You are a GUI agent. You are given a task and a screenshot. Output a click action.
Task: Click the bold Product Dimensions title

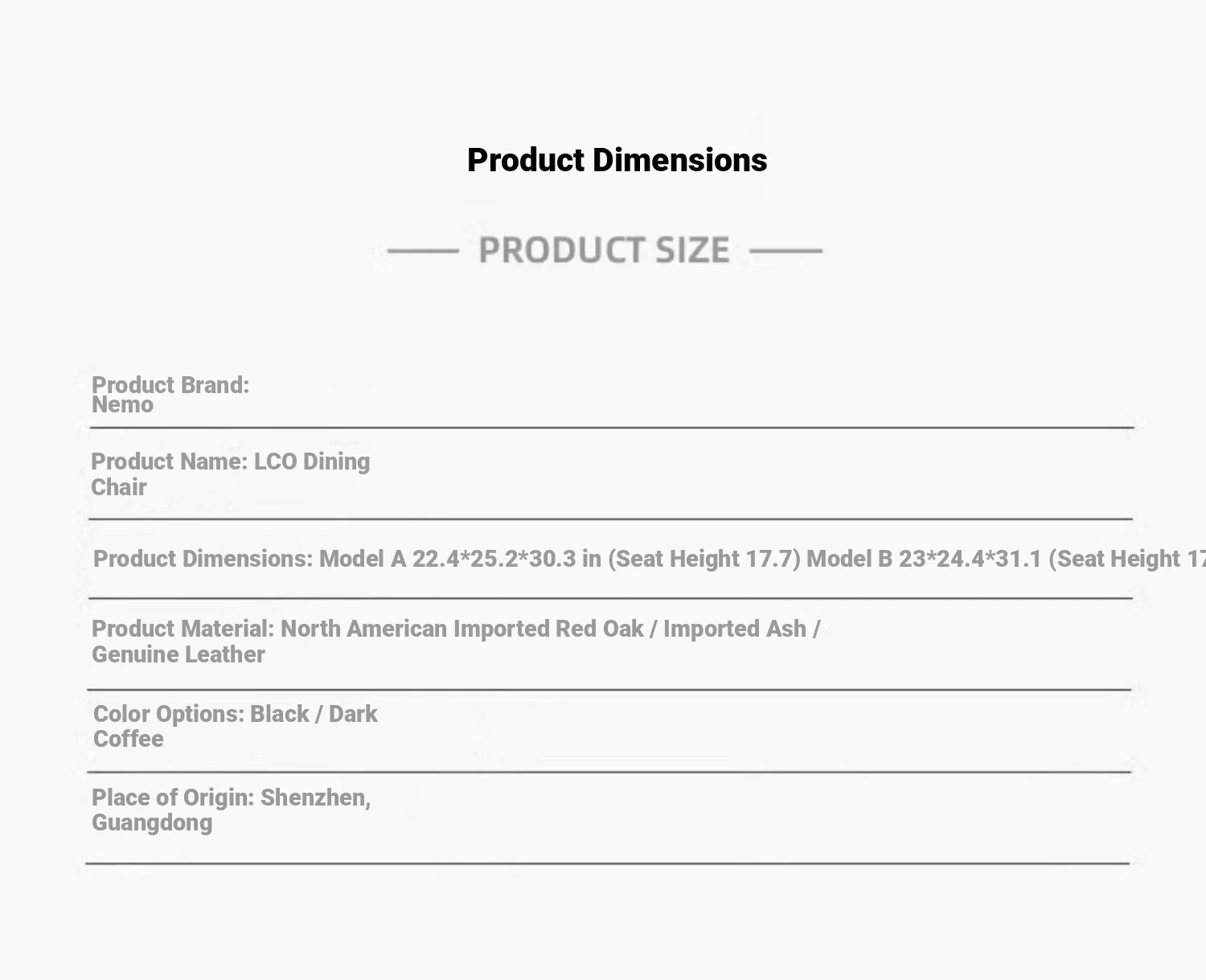[617, 160]
